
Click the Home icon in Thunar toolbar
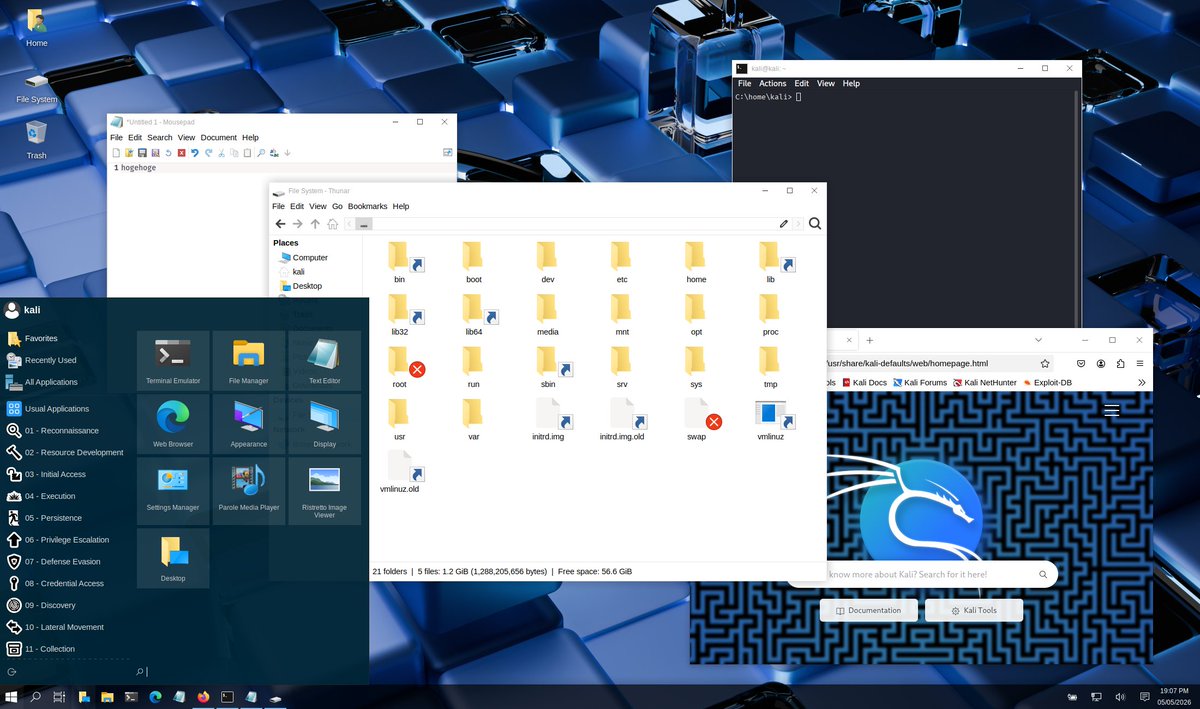coord(332,224)
